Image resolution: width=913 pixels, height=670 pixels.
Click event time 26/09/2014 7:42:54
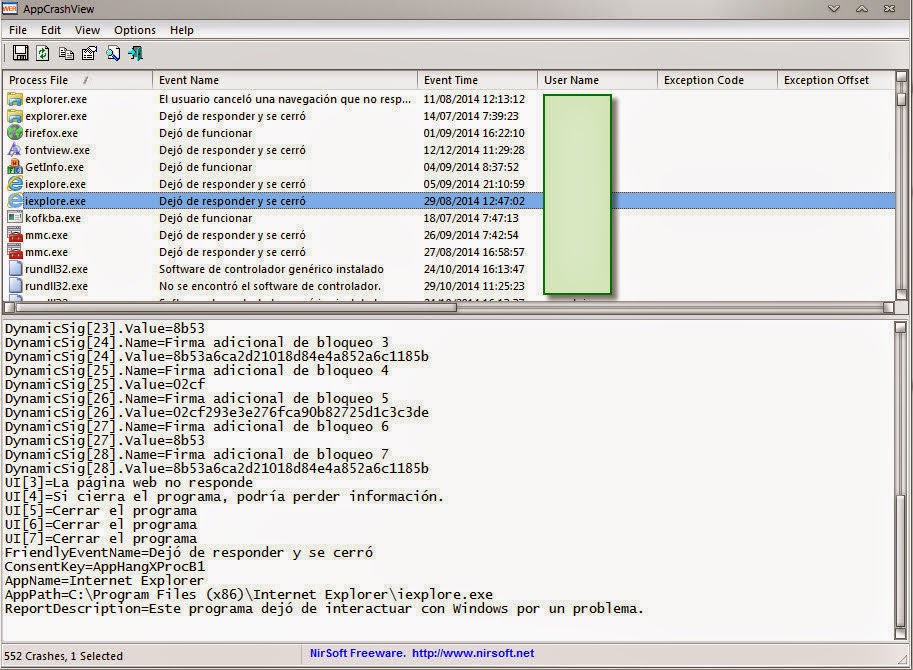click(470, 235)
